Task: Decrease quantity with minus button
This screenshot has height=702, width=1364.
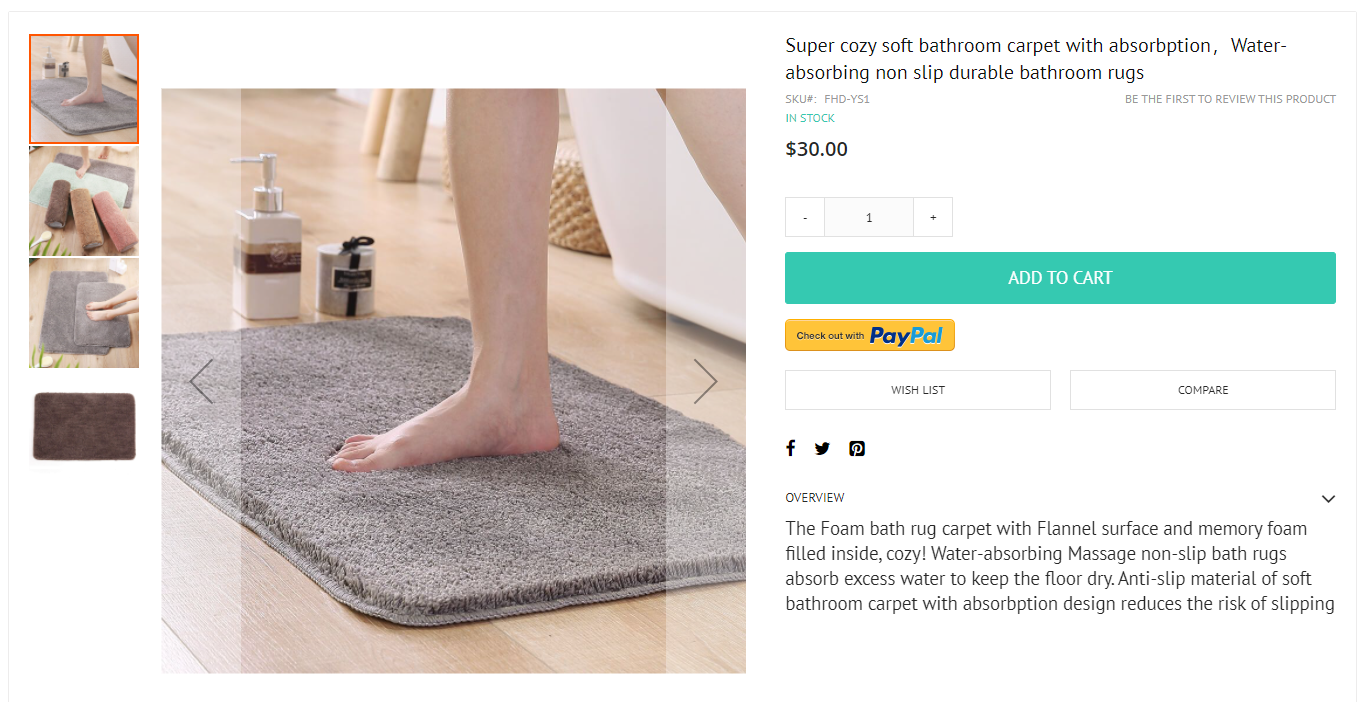Action: 805,217
